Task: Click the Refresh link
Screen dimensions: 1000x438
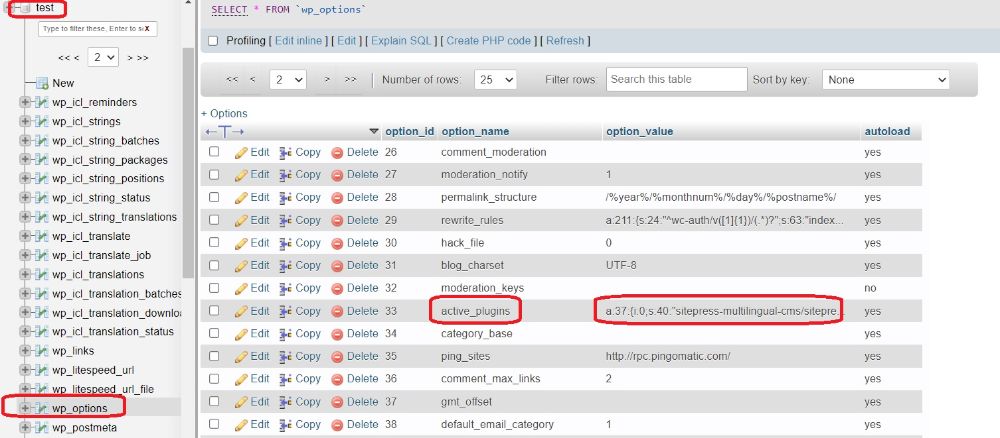Action: coord(565,41)
